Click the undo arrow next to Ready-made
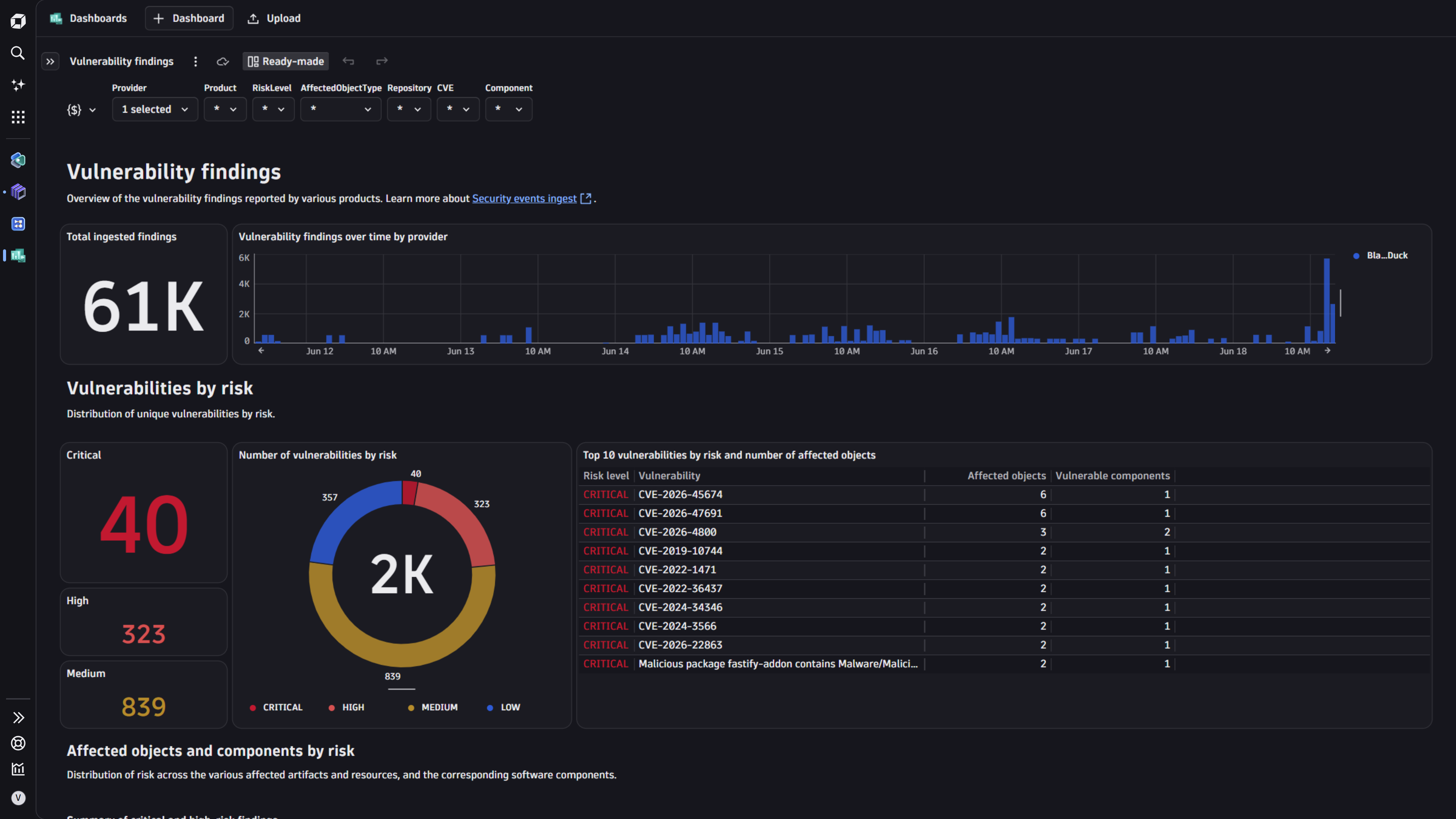 pos(348,61)
